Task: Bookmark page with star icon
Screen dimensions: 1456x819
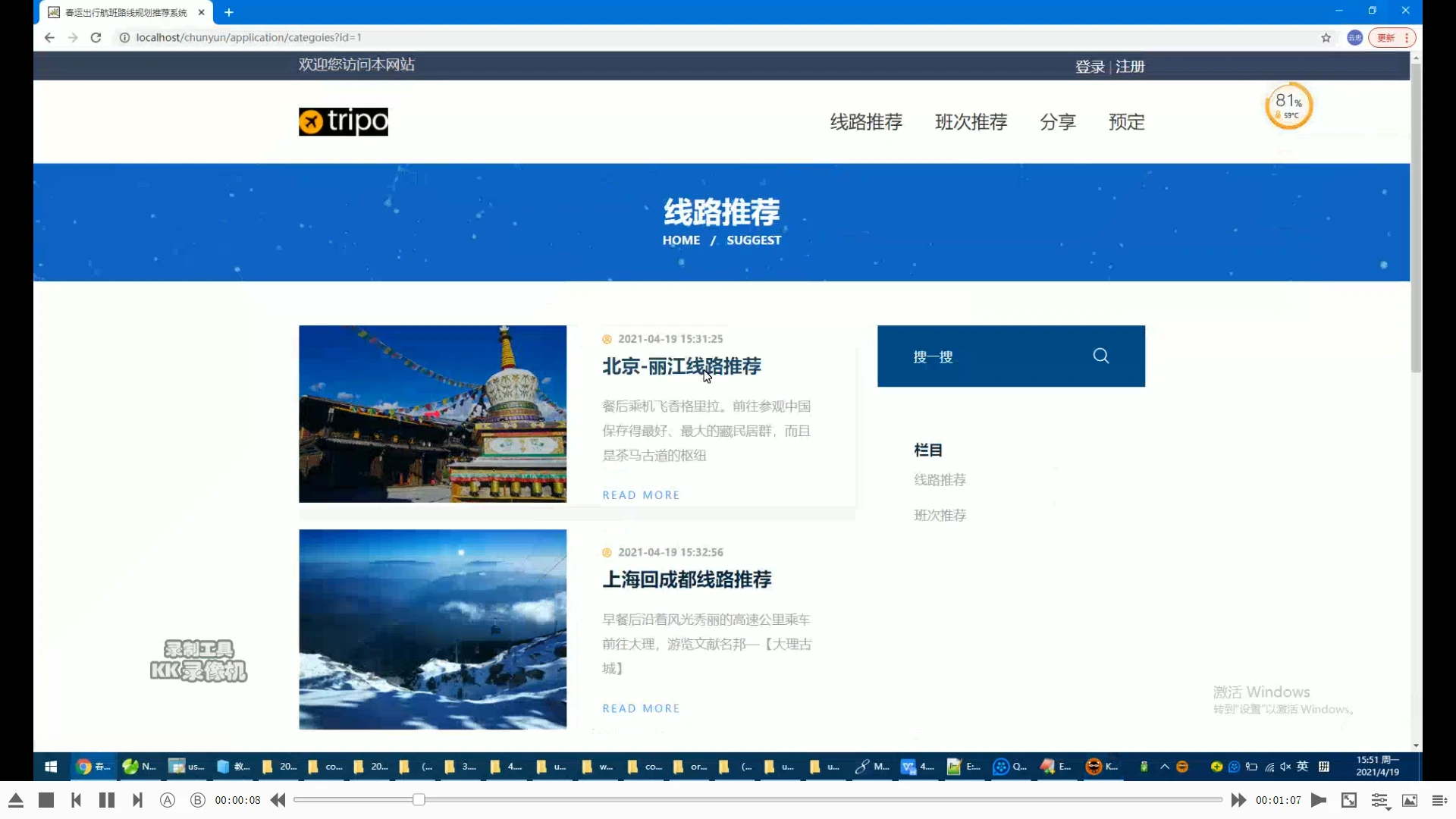Action: 1326,38
